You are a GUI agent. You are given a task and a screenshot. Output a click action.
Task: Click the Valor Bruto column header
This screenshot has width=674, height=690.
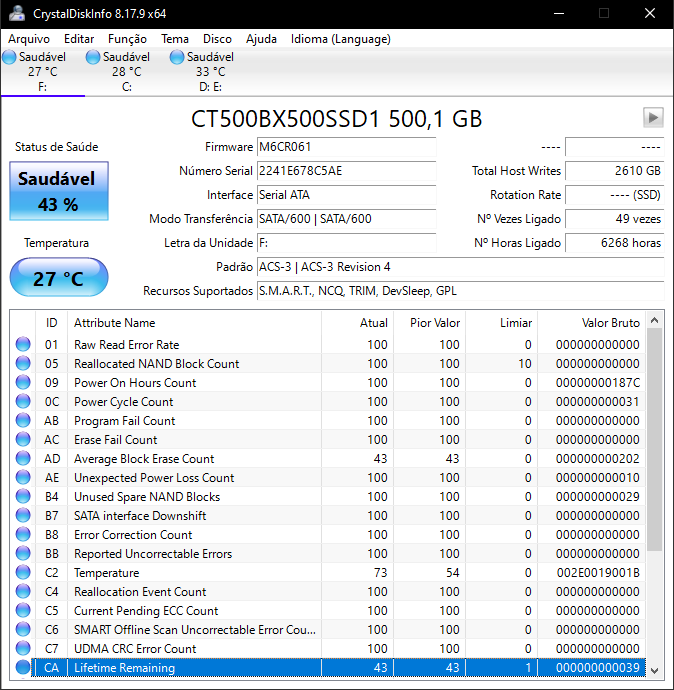pyautogui.click(x=591, y=323)
